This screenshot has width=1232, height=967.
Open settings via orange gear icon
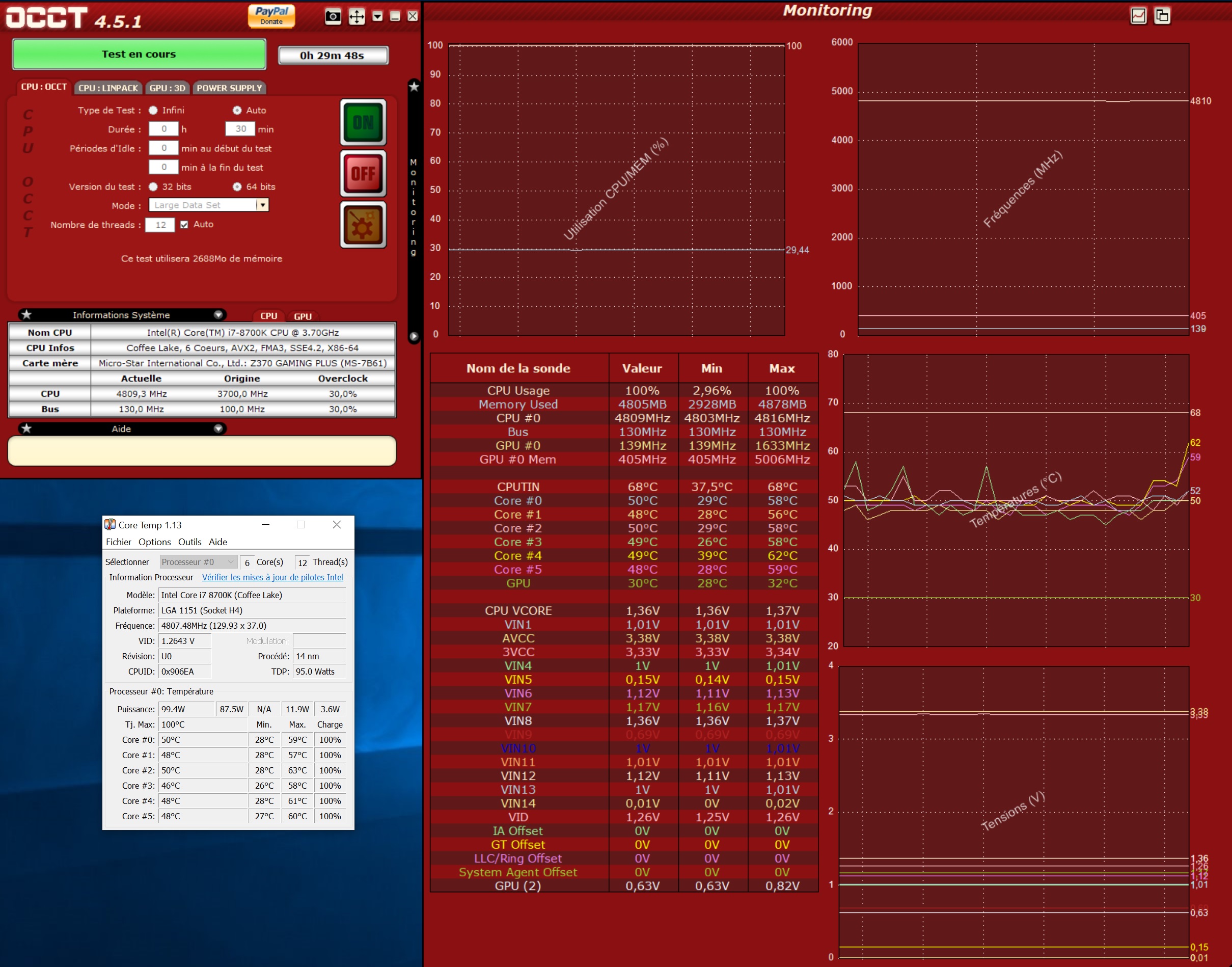(363, 225)
